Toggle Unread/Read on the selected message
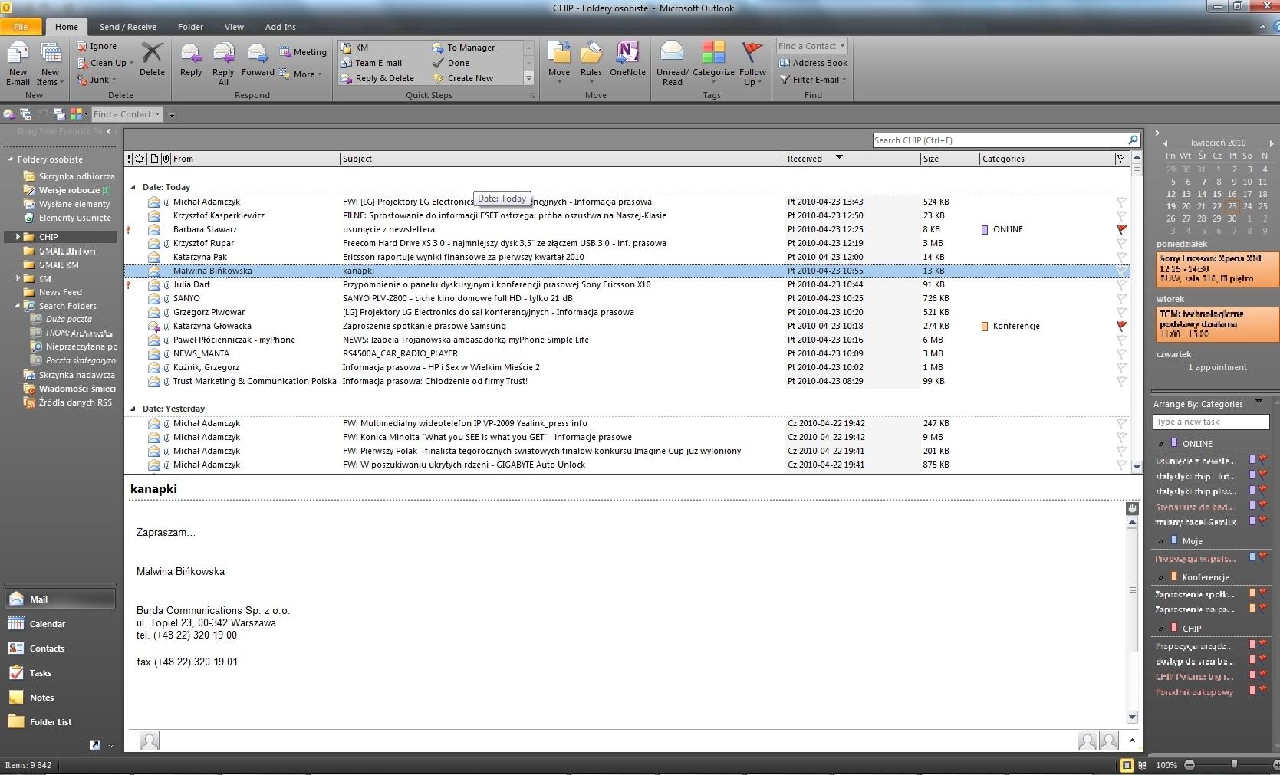Viewport: 1280px width, 775px height. click(672, 62)
